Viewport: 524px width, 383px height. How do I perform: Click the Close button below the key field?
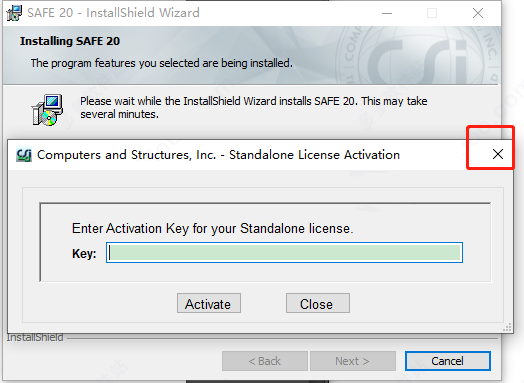click(x=318, y=303)
